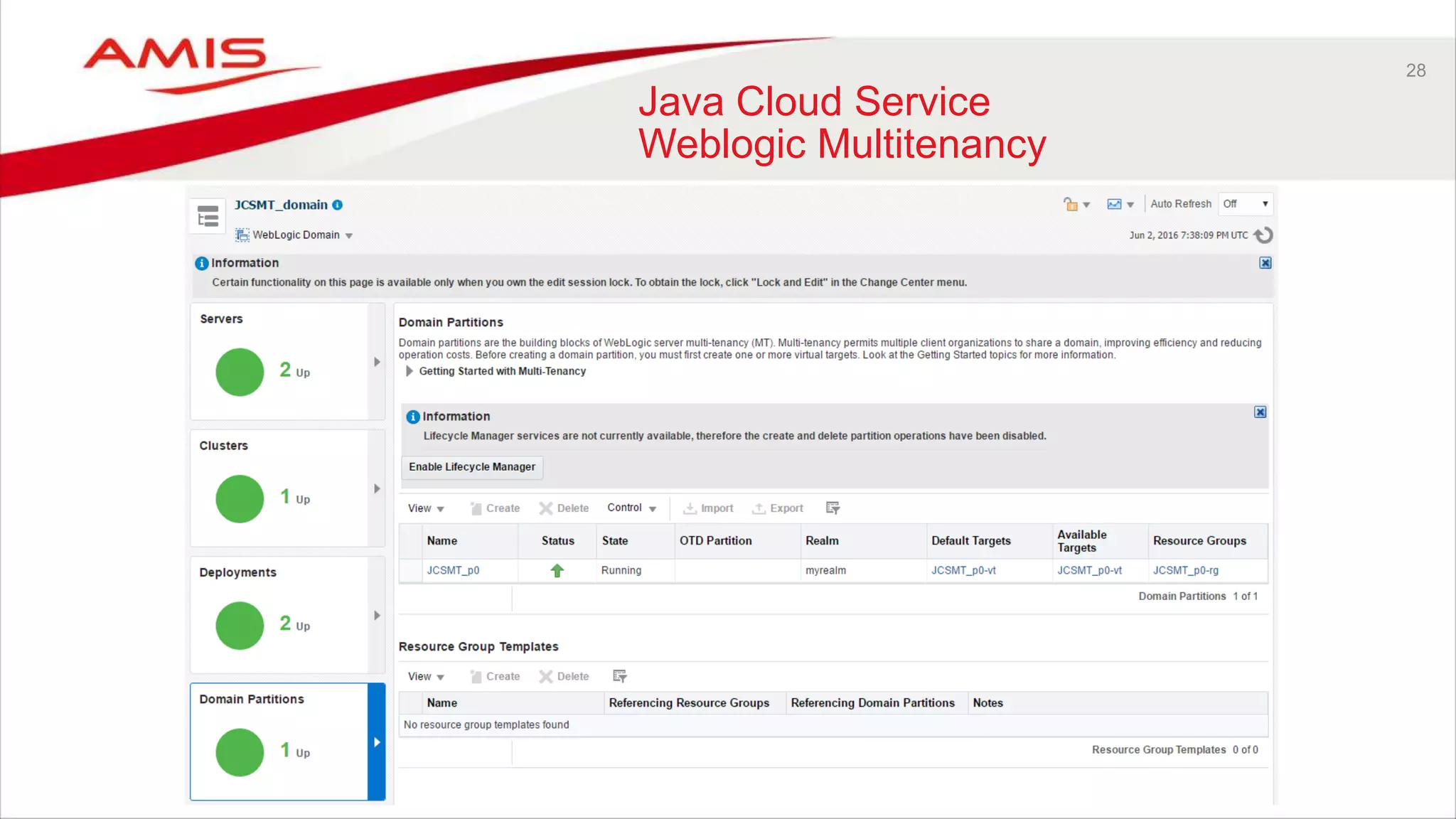Open JCSMT_p0-vt in Default Targets column
The height and width of the screenshot is (819, 1456).
[963, 570]
